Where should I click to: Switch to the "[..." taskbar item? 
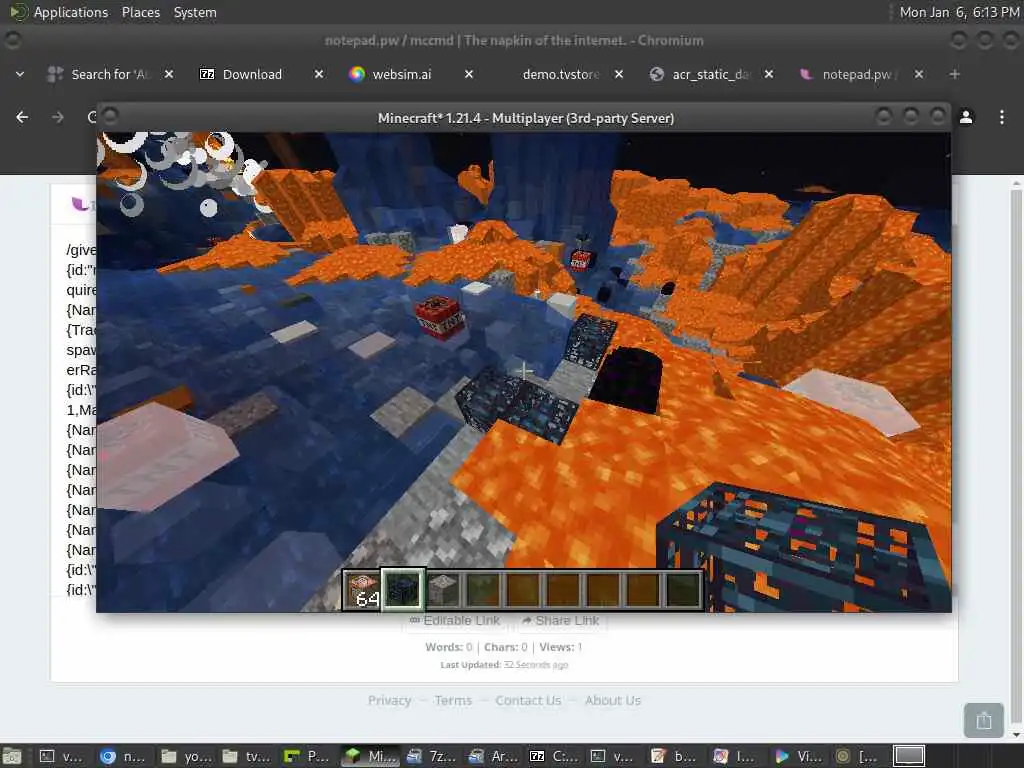858,756
